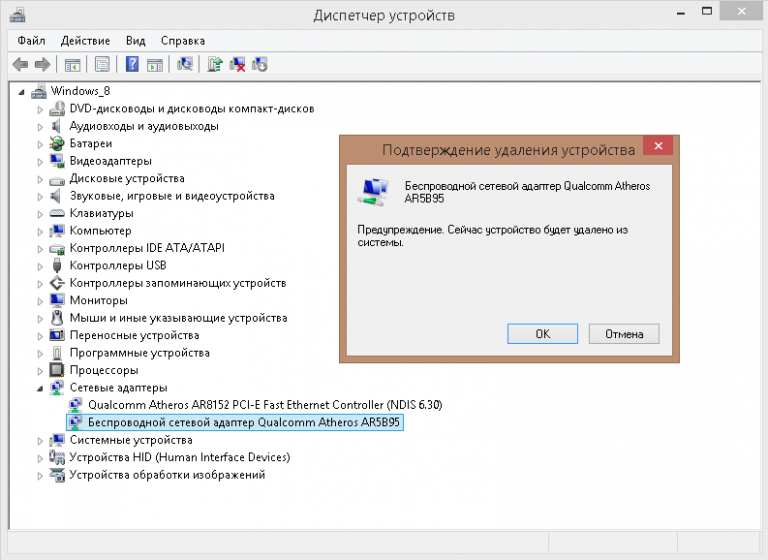Open the Действие menu
Viewport: 768px width, 560px height.
point(85,41)
